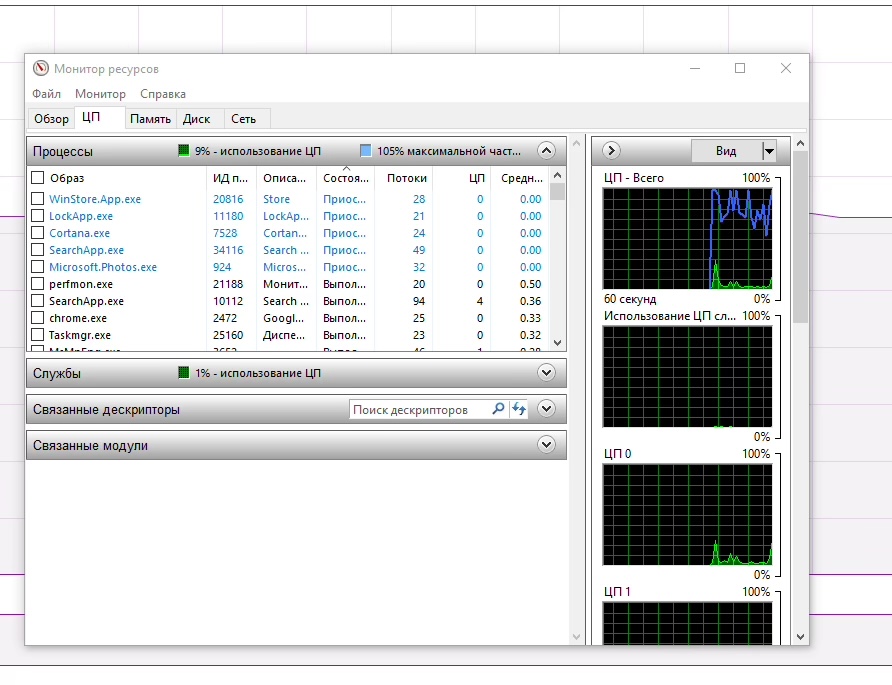Click the search magnifier in descriptor search box
Viewport: 892px width, 685px height.
pyautogui.click(x=498, y=410)
